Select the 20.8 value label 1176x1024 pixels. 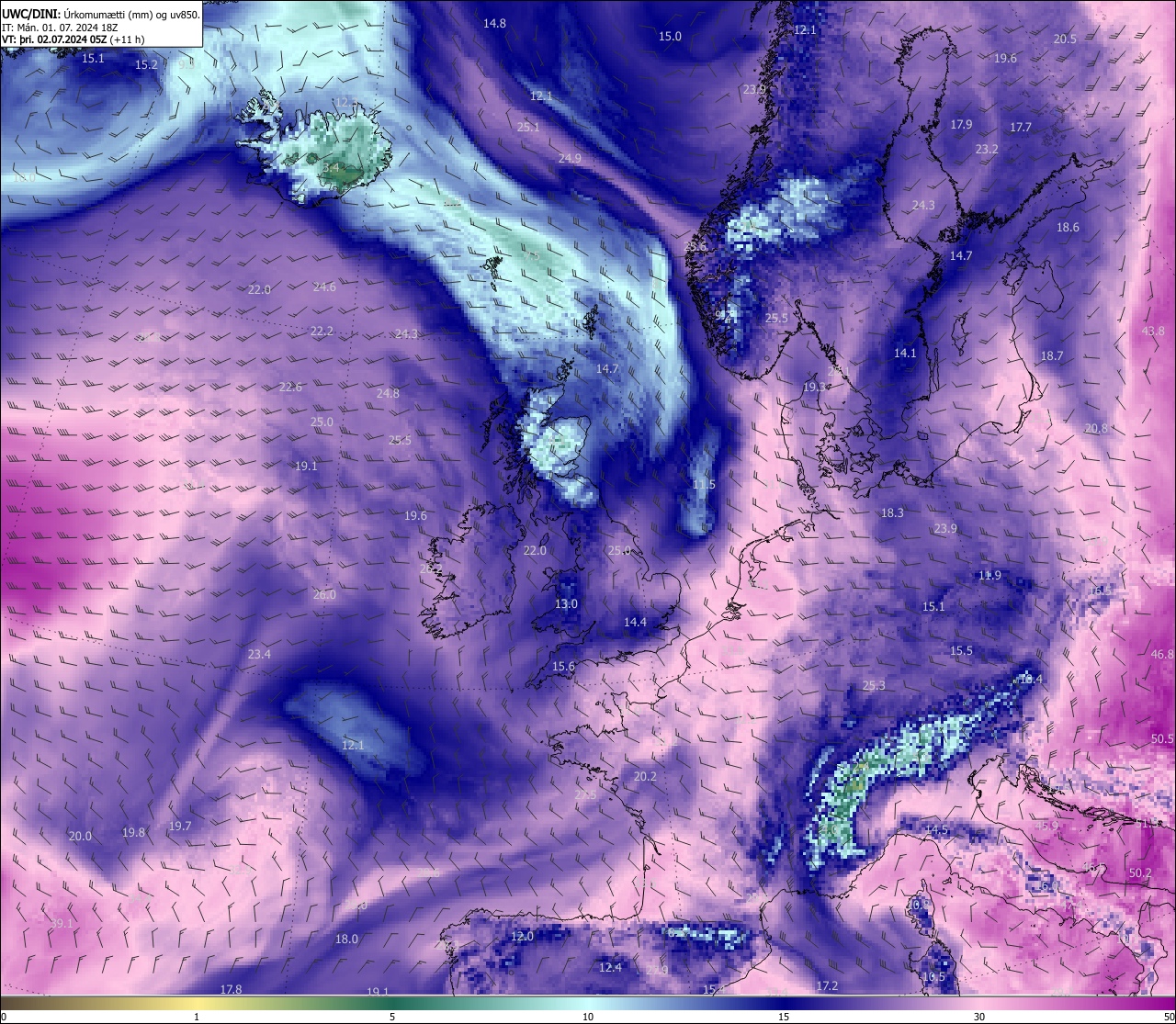point(1096,429)
